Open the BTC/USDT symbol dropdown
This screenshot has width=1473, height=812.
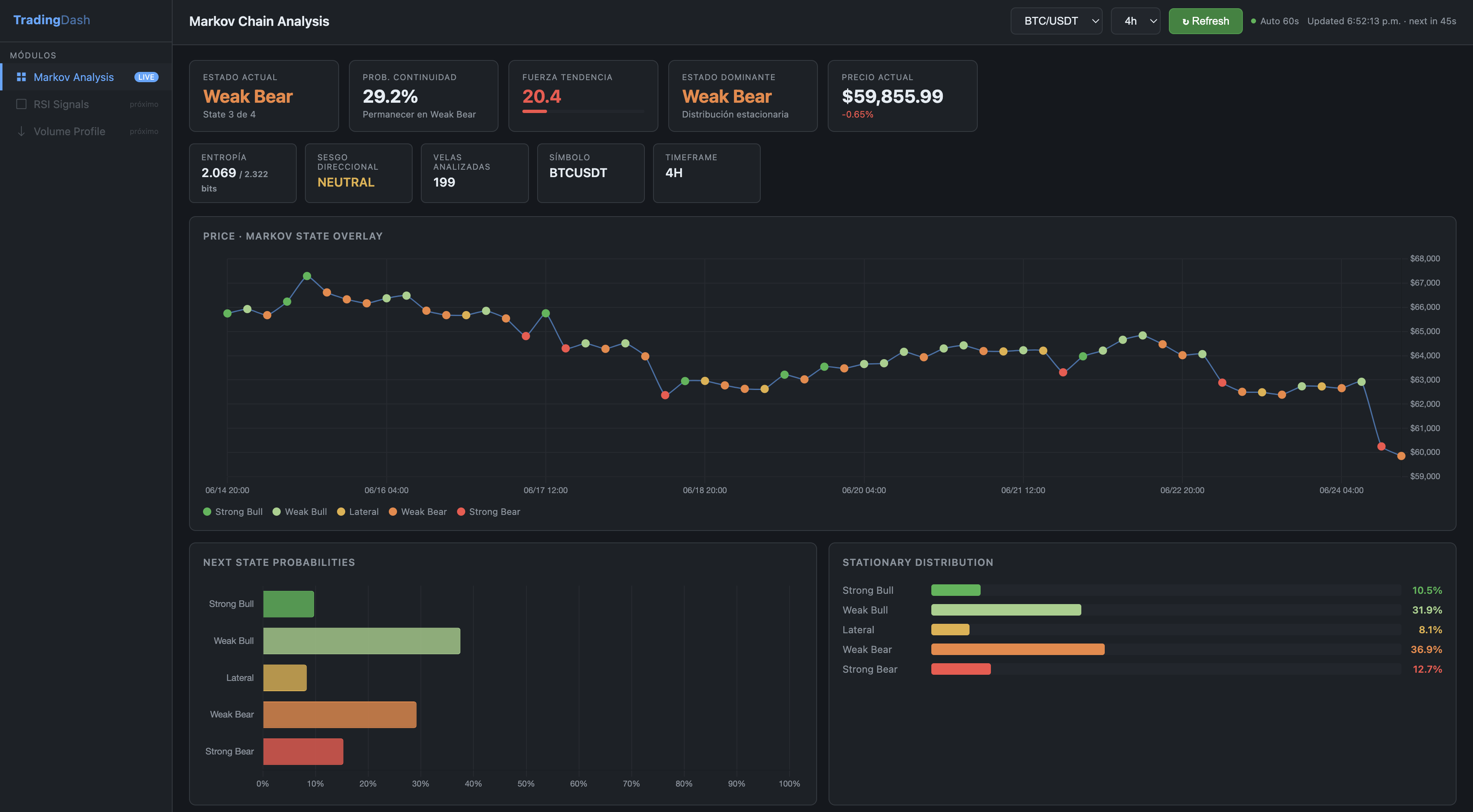point(1056,21)
